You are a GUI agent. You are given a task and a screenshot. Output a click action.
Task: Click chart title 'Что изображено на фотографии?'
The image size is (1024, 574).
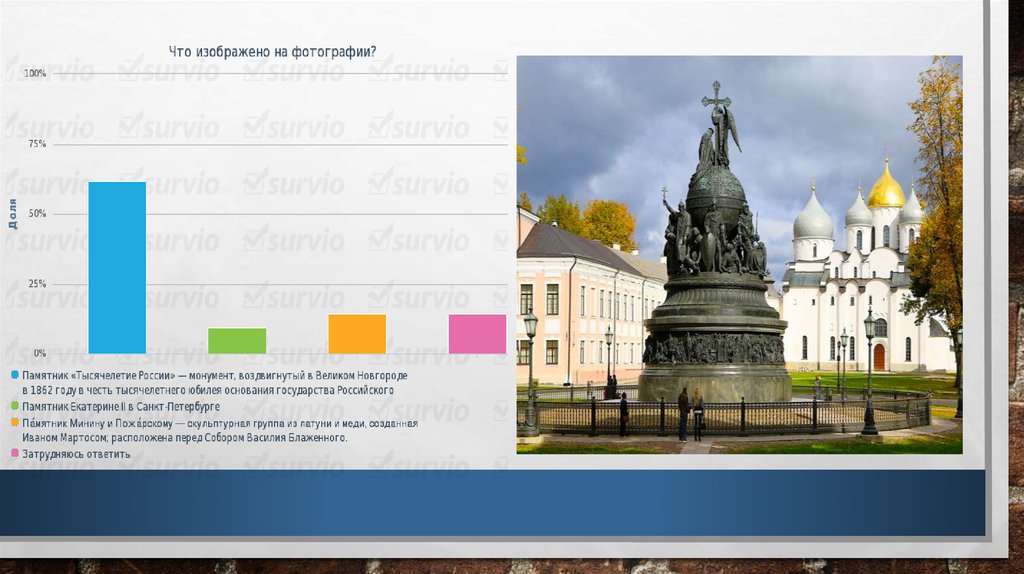273,52
